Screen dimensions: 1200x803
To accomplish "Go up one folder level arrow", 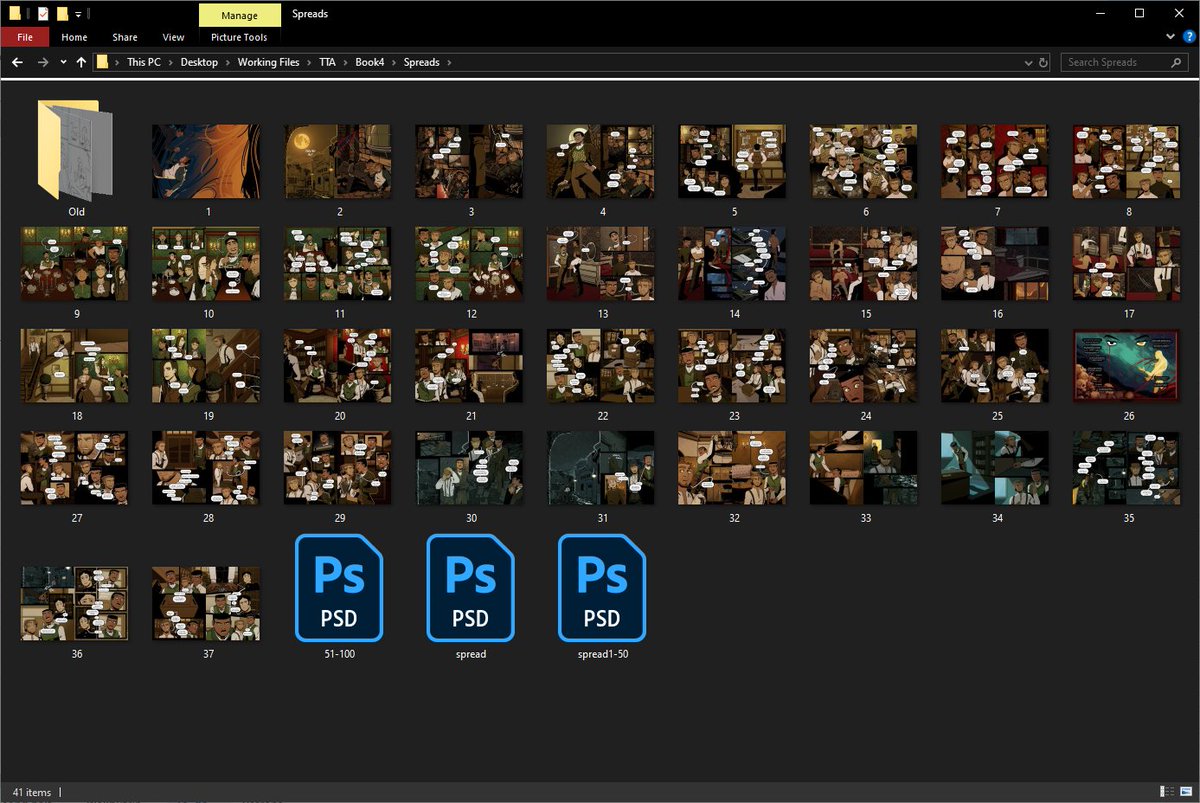I will (81, 62).
